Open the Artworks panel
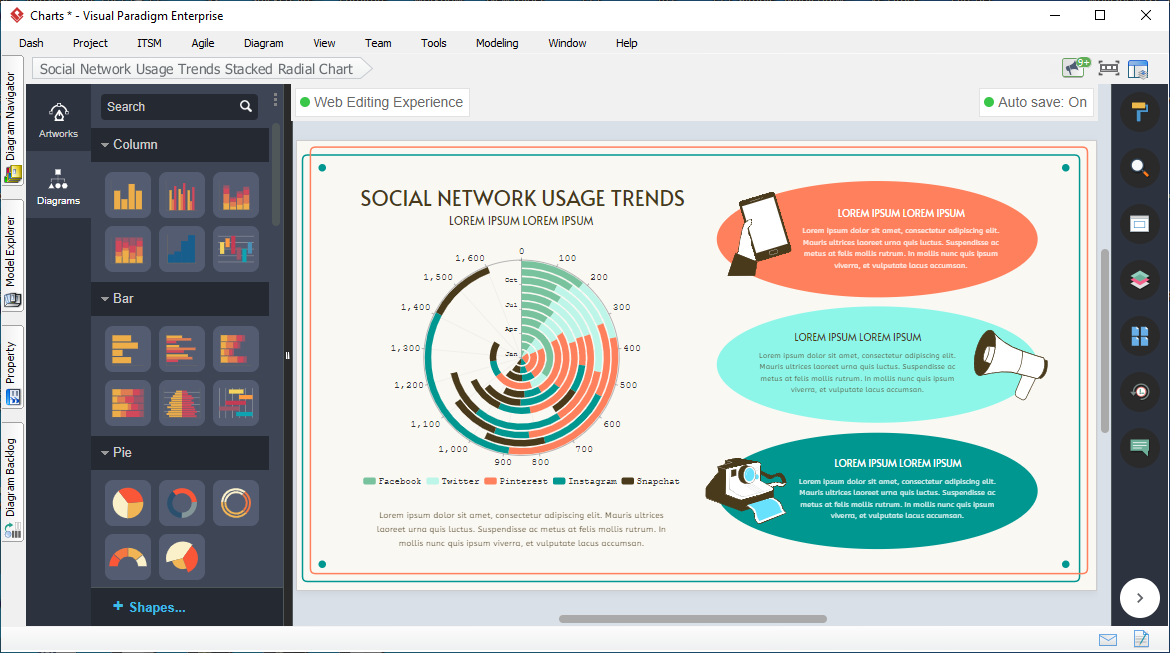Screen dimensions: 1170x653 point(58,119)
